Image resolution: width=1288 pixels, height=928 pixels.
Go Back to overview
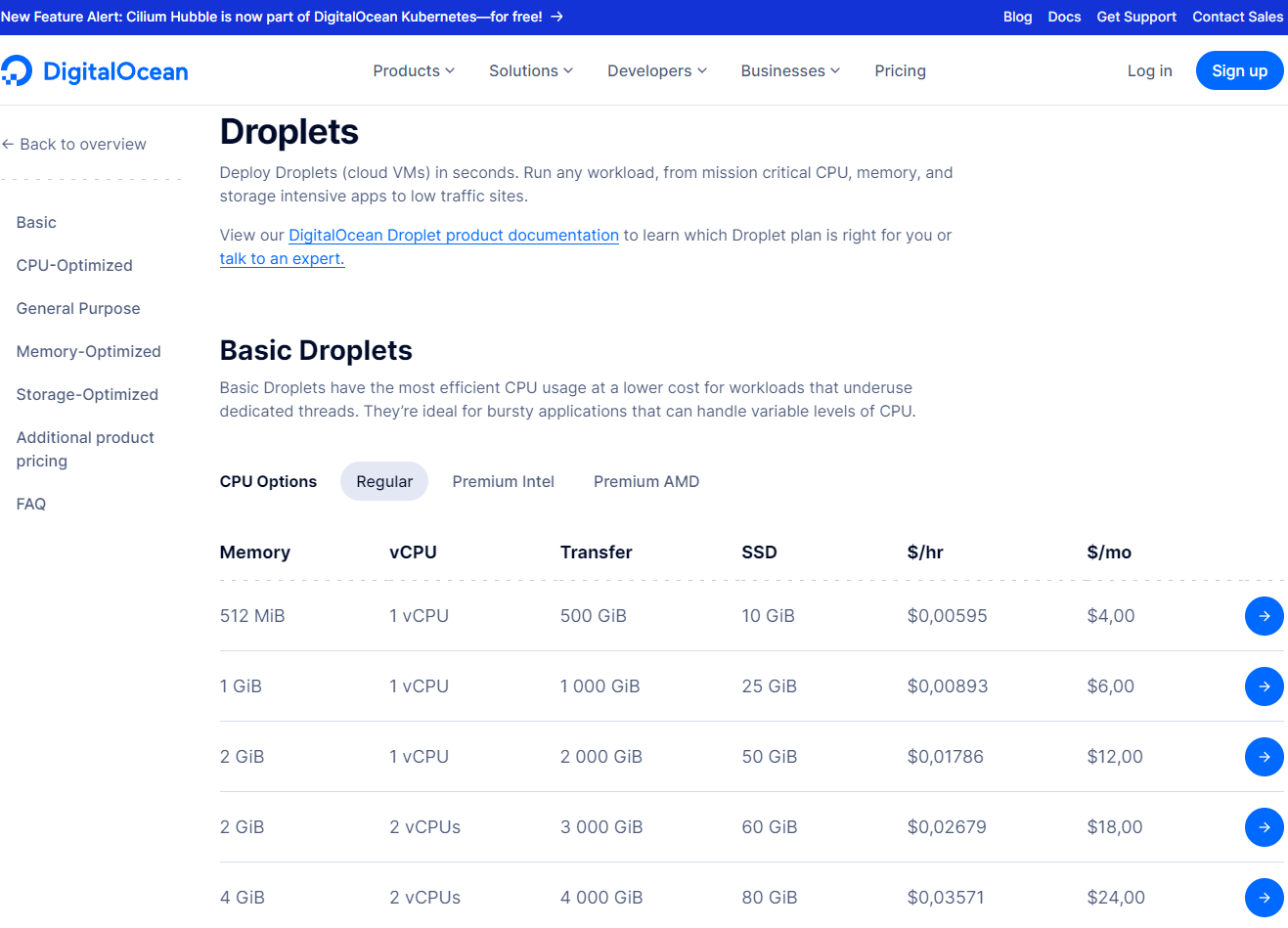pos(74,144)
